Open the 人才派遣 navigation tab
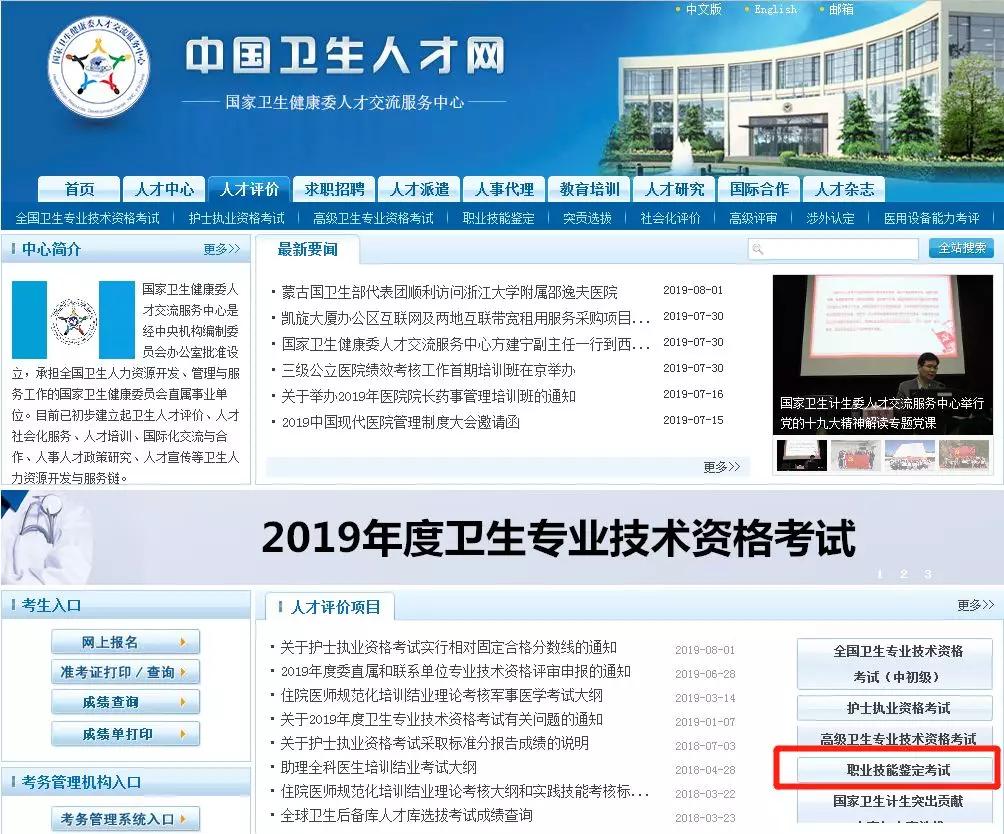1004x834 pixels. (x=419, y=189)
